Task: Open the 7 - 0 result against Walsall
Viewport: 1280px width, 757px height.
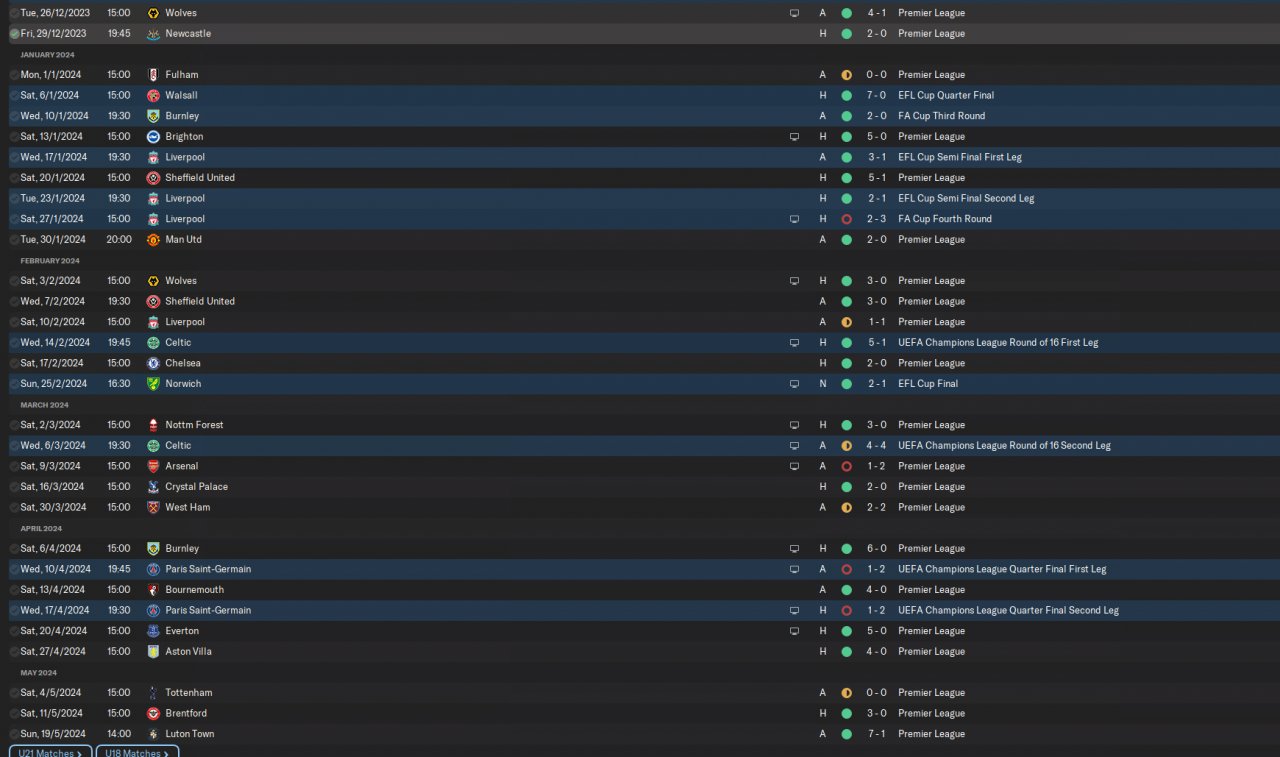Action: click(876, 96)
